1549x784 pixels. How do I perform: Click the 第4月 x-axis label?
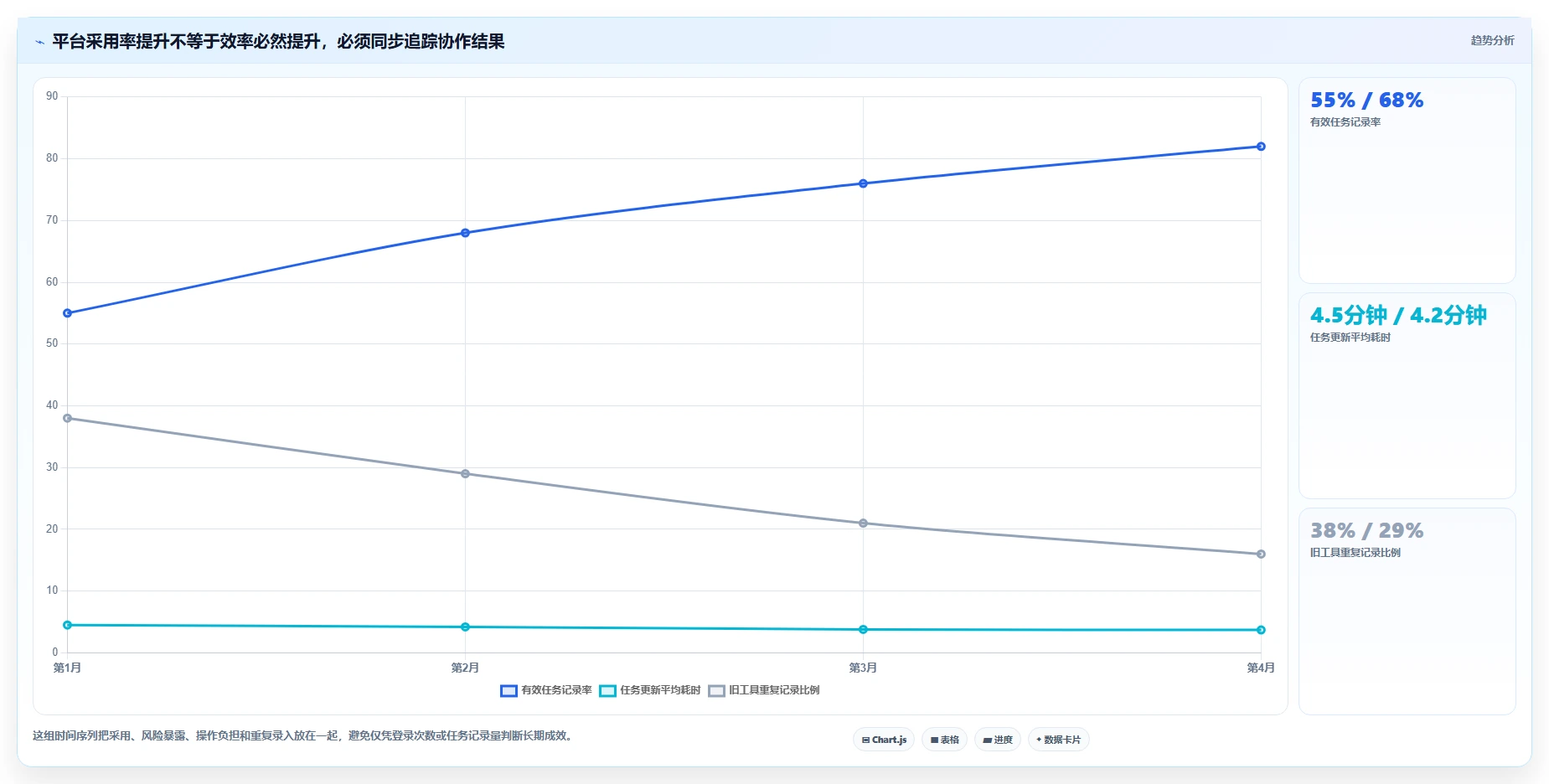(x=1261, y=668)
